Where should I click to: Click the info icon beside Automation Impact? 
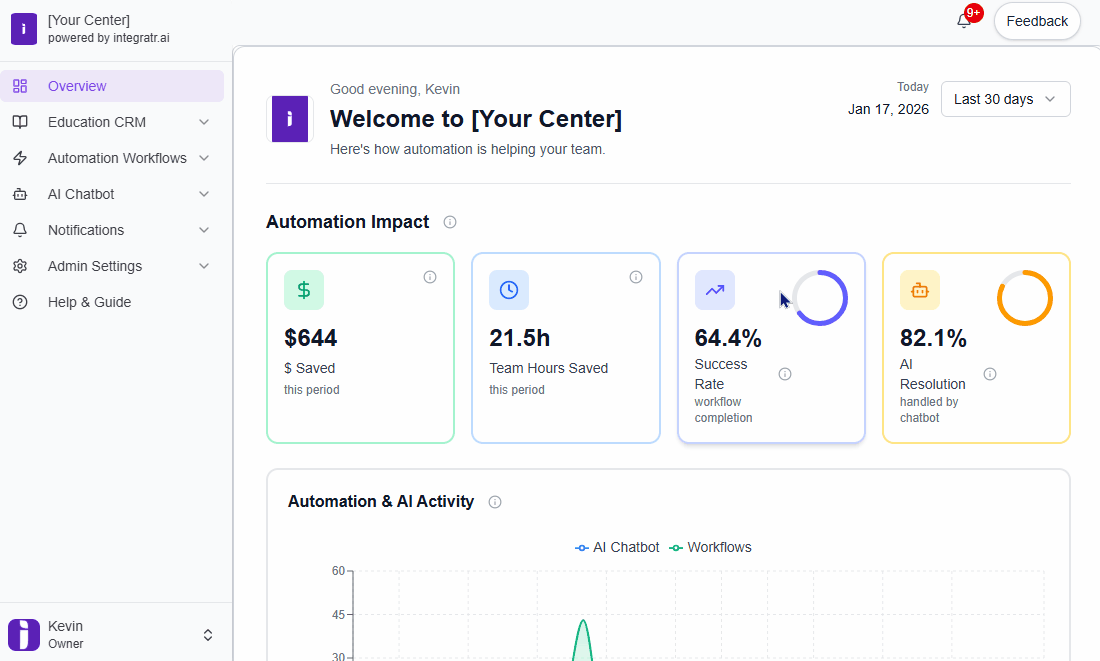tap(449, 222)
